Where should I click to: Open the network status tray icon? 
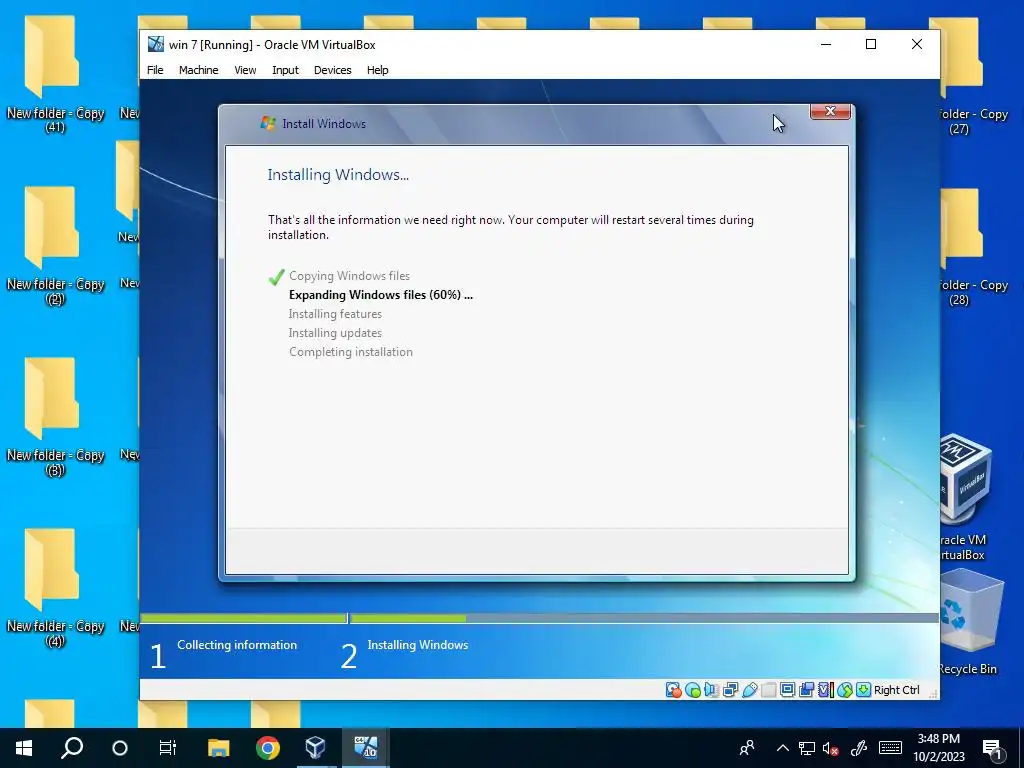(807, 748)
